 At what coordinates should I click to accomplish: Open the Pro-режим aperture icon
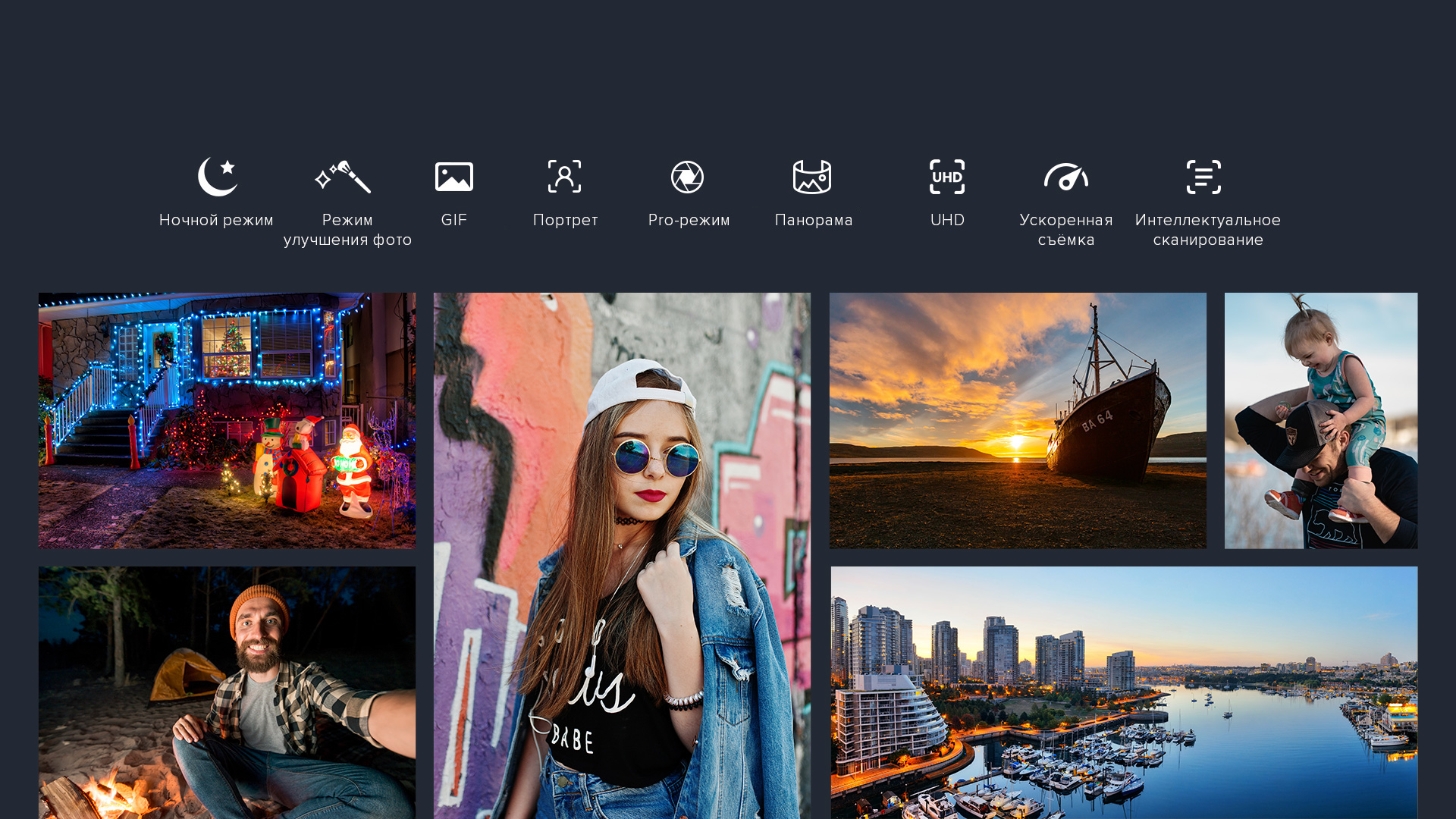(688, 177)
